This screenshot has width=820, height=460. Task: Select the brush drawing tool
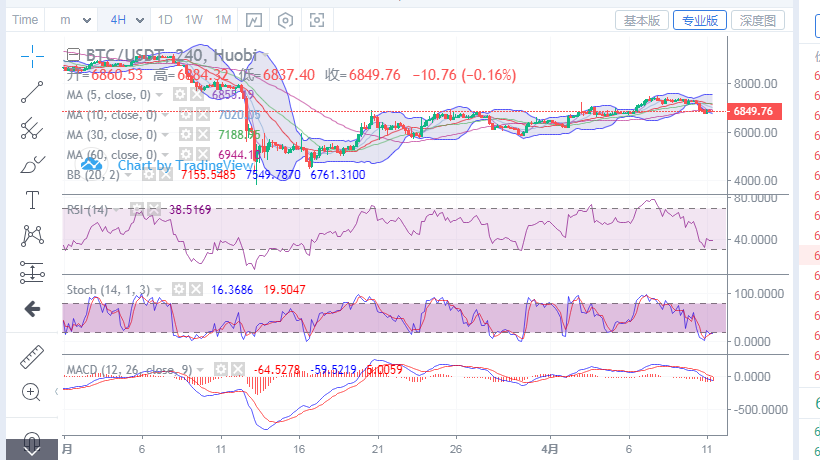click(33, 163)
